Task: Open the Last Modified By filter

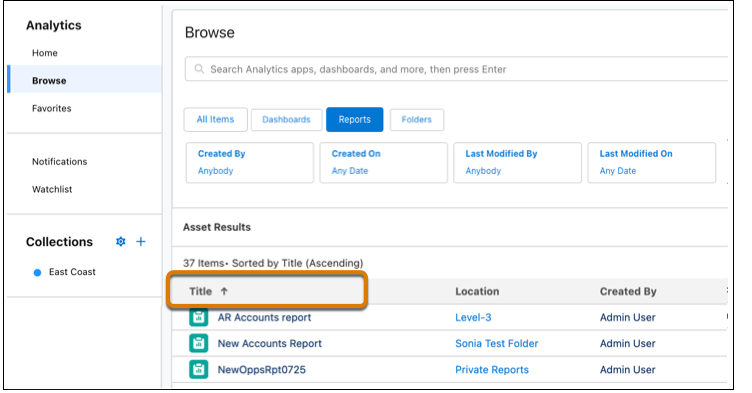Action: coord(517,162)
